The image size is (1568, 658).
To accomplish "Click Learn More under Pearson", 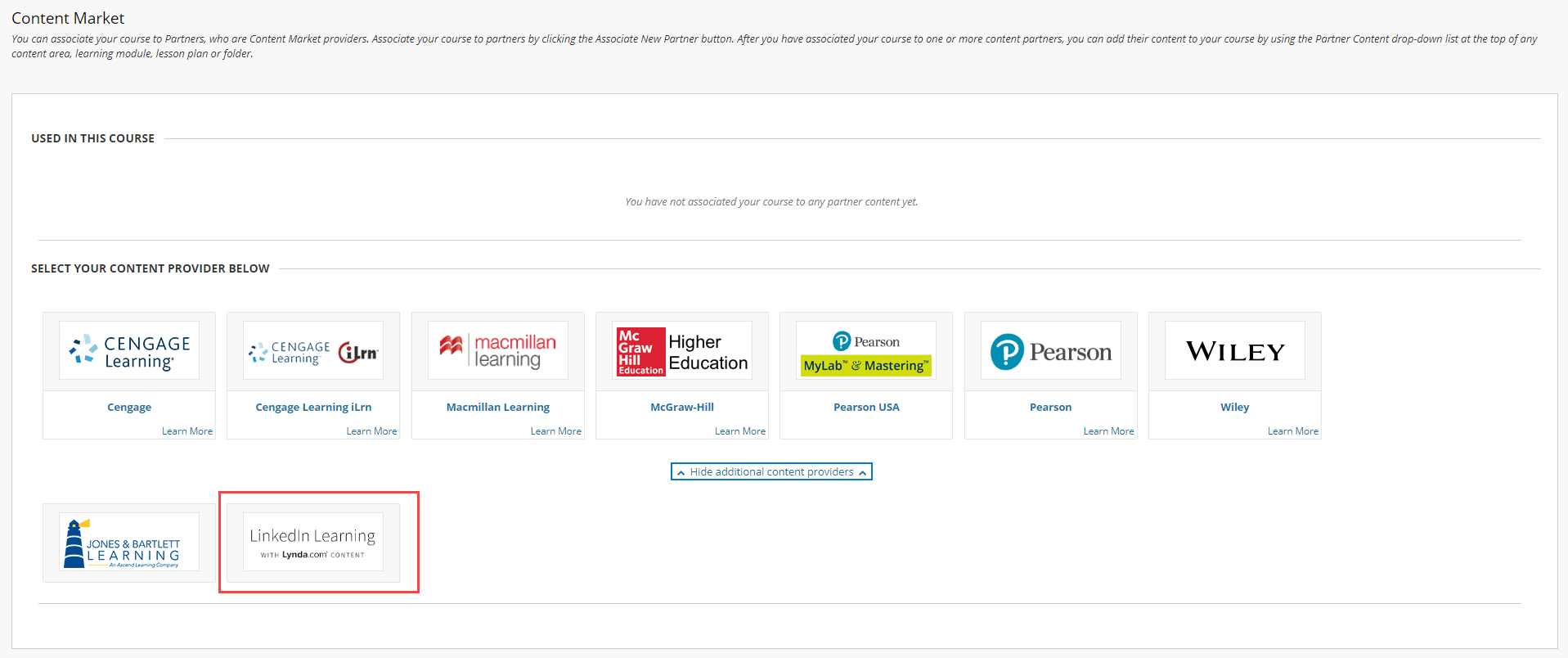I will tap(1109, 431).
